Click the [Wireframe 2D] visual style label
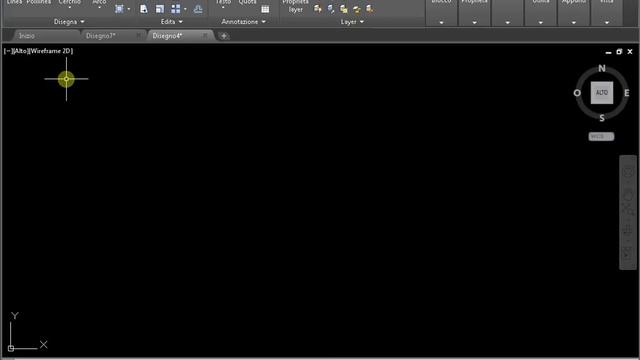 click(51, 51)
